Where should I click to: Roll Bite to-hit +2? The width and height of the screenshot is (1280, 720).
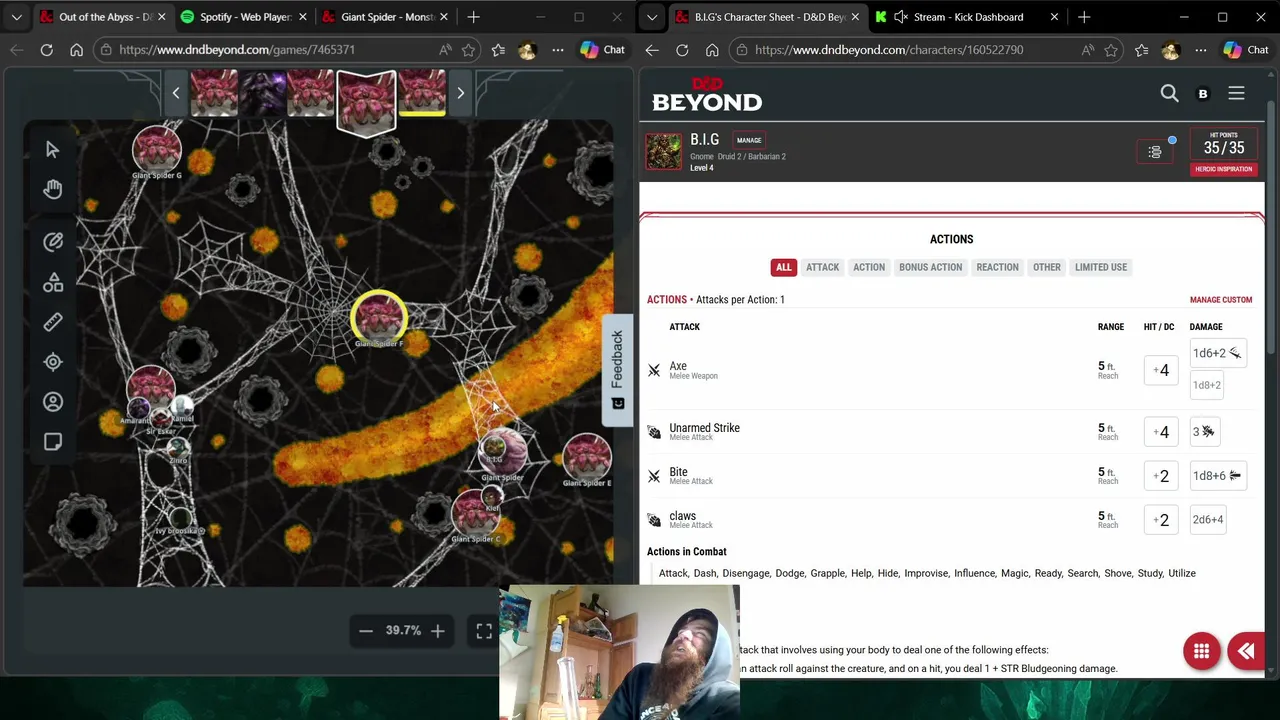[x=1161, y=476]
